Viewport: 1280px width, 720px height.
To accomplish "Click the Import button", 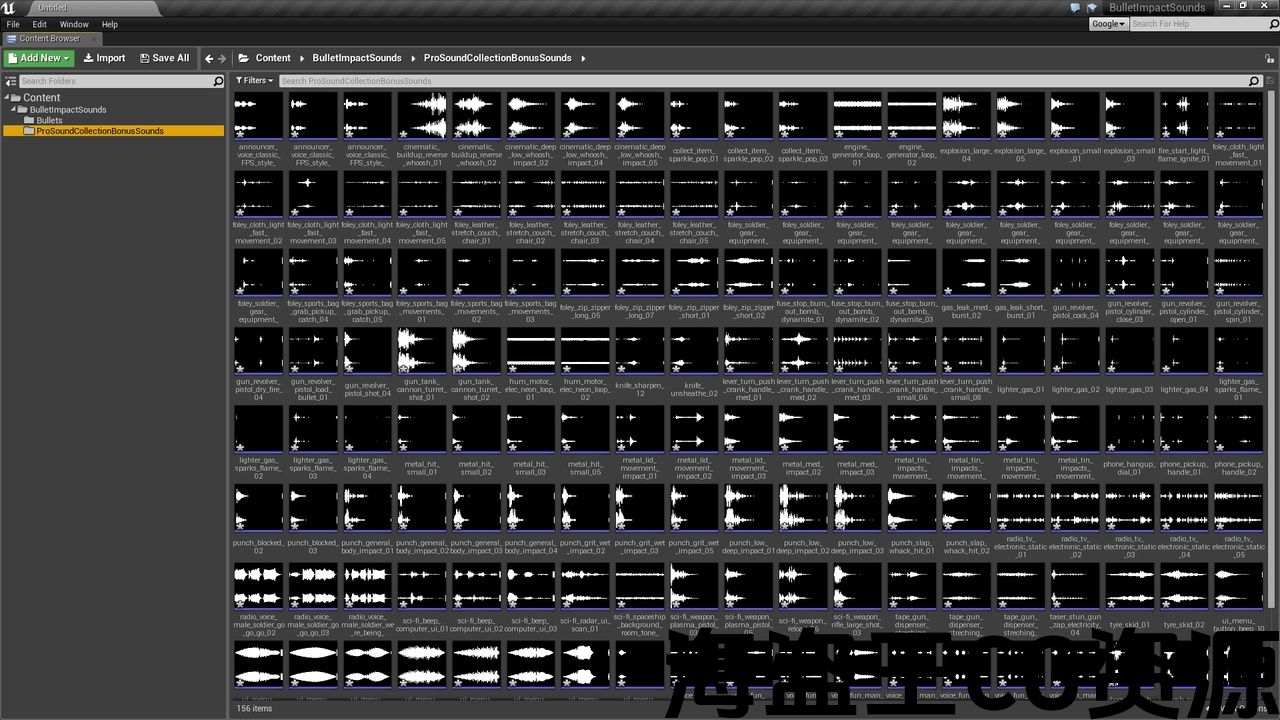I will [104, 58].
